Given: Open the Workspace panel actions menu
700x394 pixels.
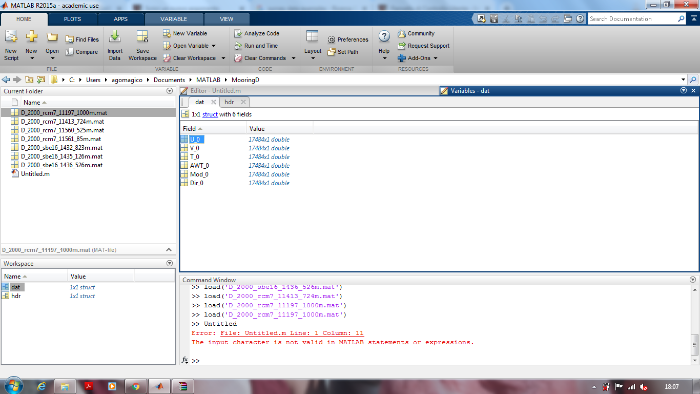Looking at the screenshot, I should (x=170, y=263).
